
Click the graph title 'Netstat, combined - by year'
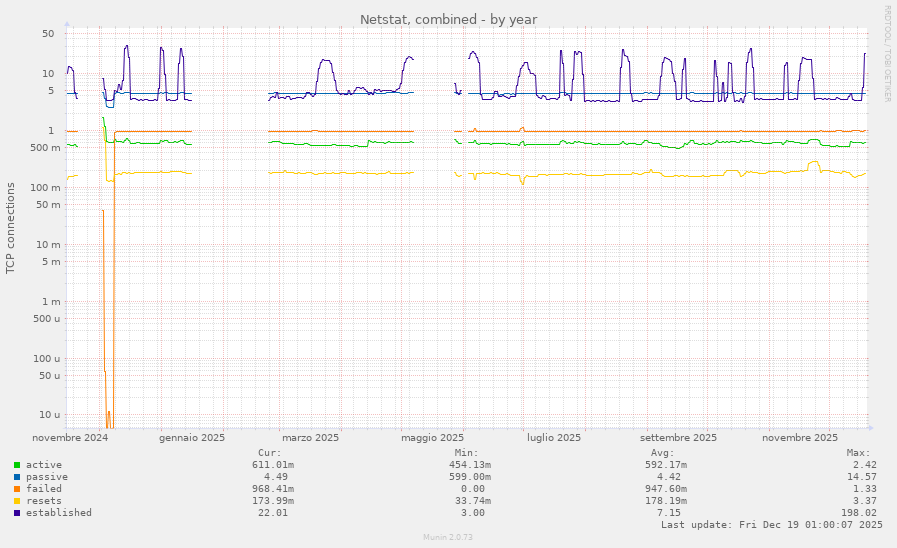coord(448,19)
